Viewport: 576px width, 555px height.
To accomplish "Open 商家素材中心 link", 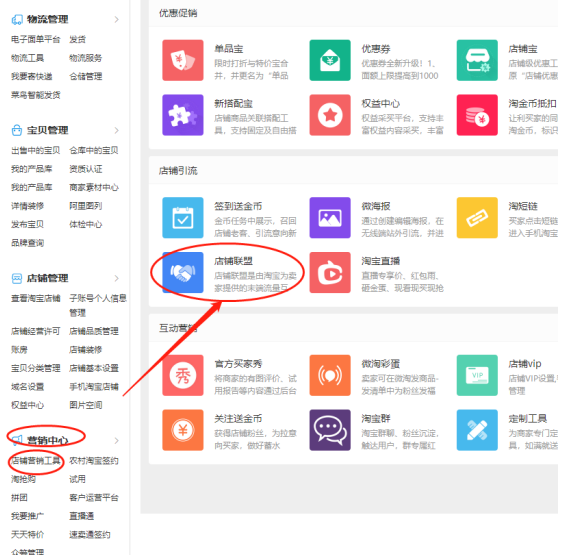I will click(94, 187).
